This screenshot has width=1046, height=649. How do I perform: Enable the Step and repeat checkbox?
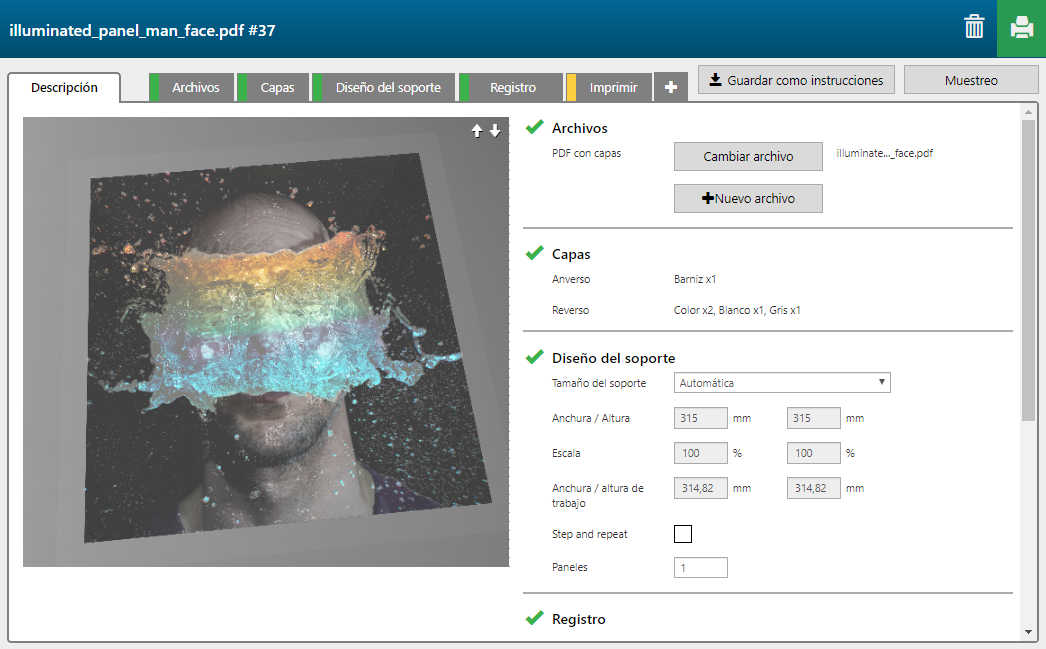coord(683,534)
